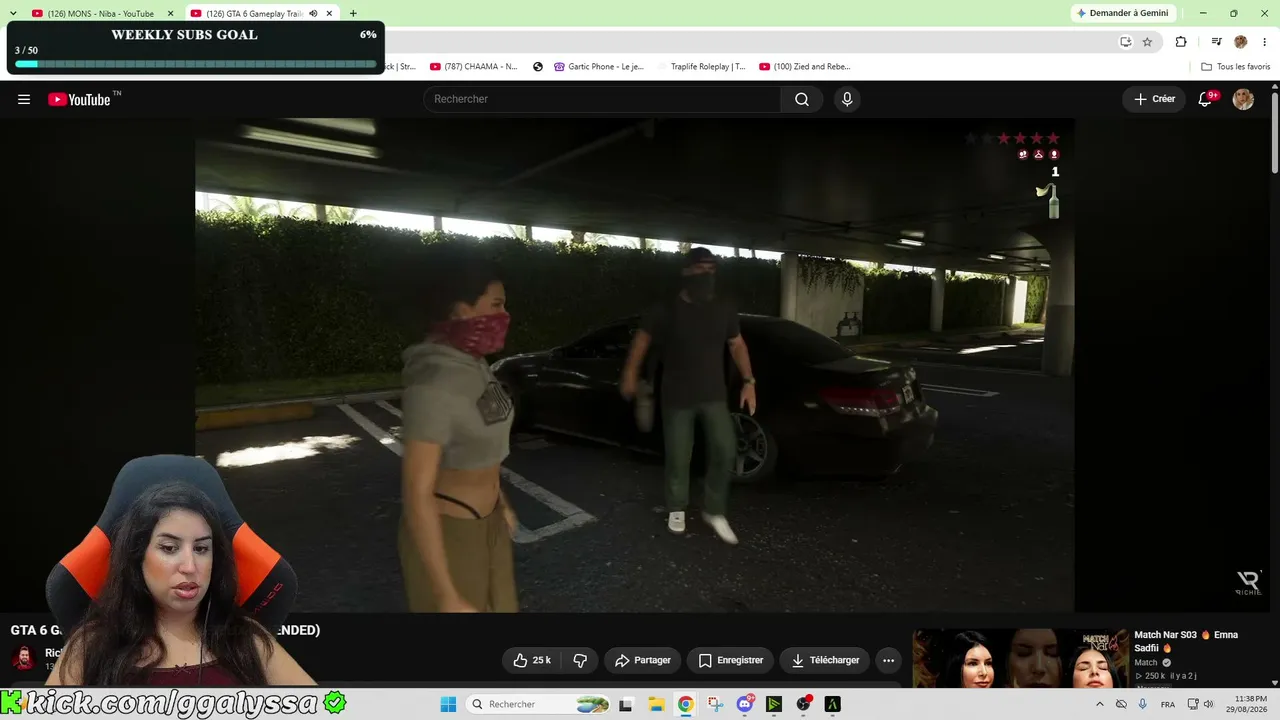Viewport: 1280px width, 720px height.
Task: Open the Traplife Roleplay bookmark
Action: click(700, 67)
